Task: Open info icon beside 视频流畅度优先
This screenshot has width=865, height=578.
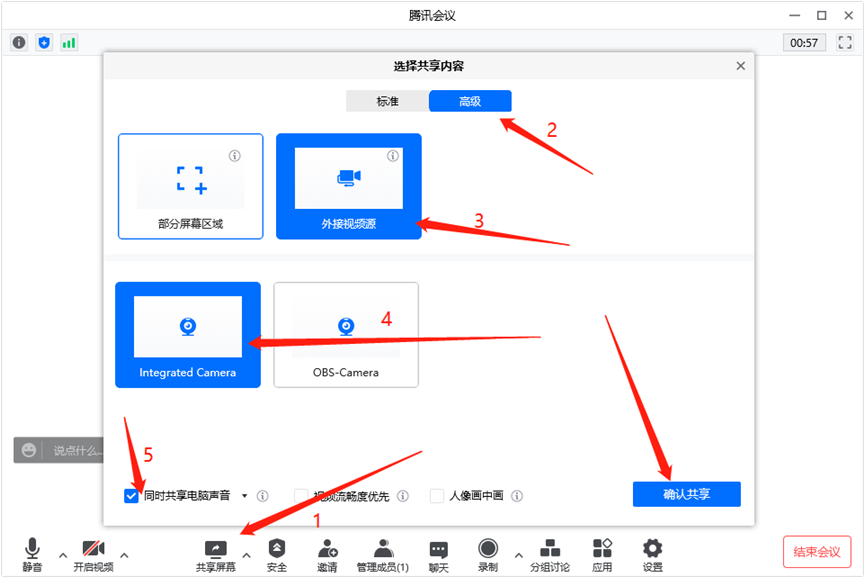Action: (403, 496)
